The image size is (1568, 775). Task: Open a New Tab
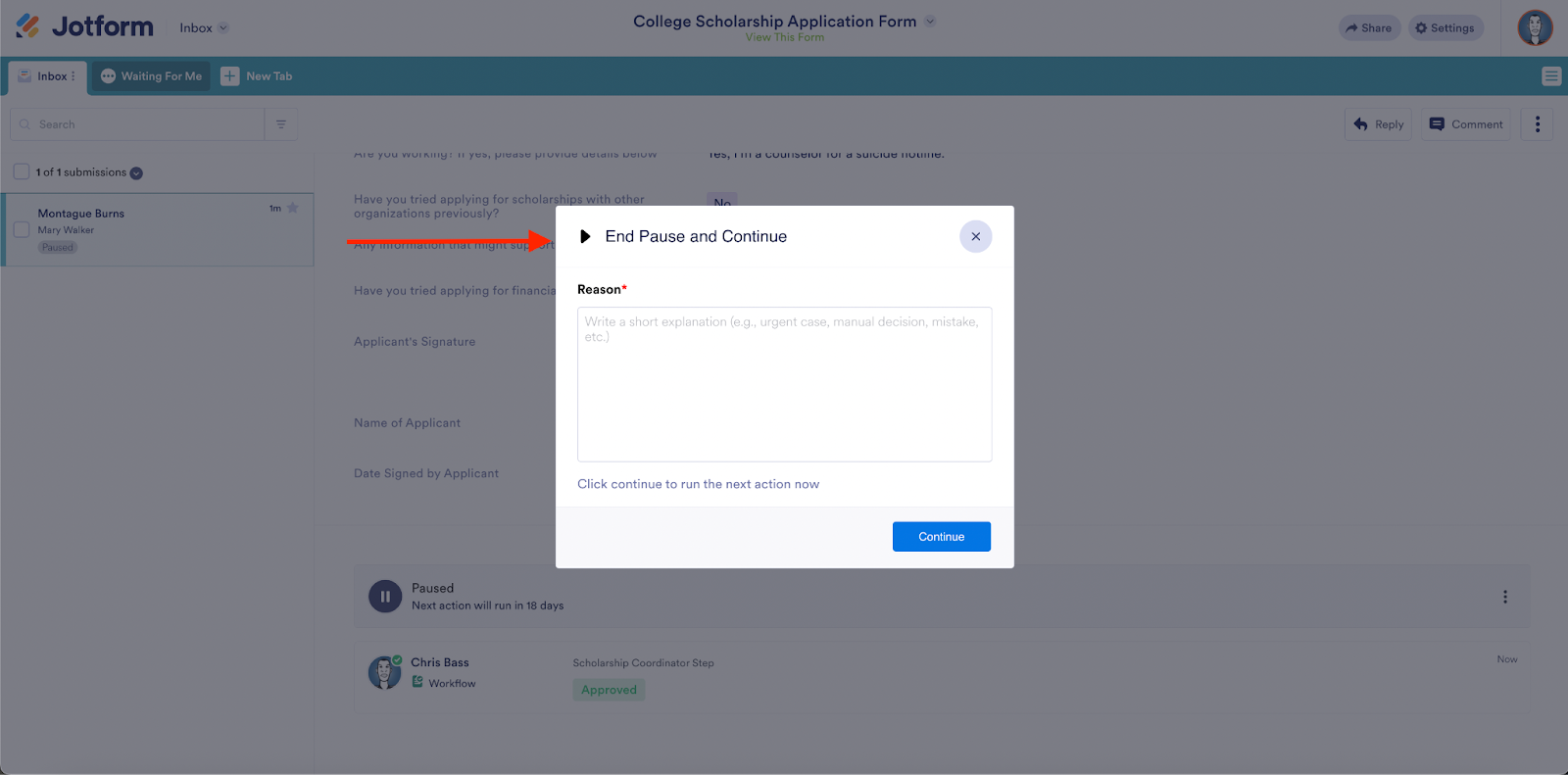coord(257,75)
